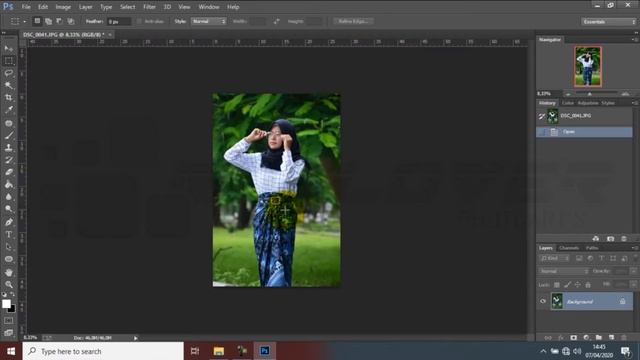Click the Change Screen Mode icon
640x360 pixels.
tap(9, 332)
